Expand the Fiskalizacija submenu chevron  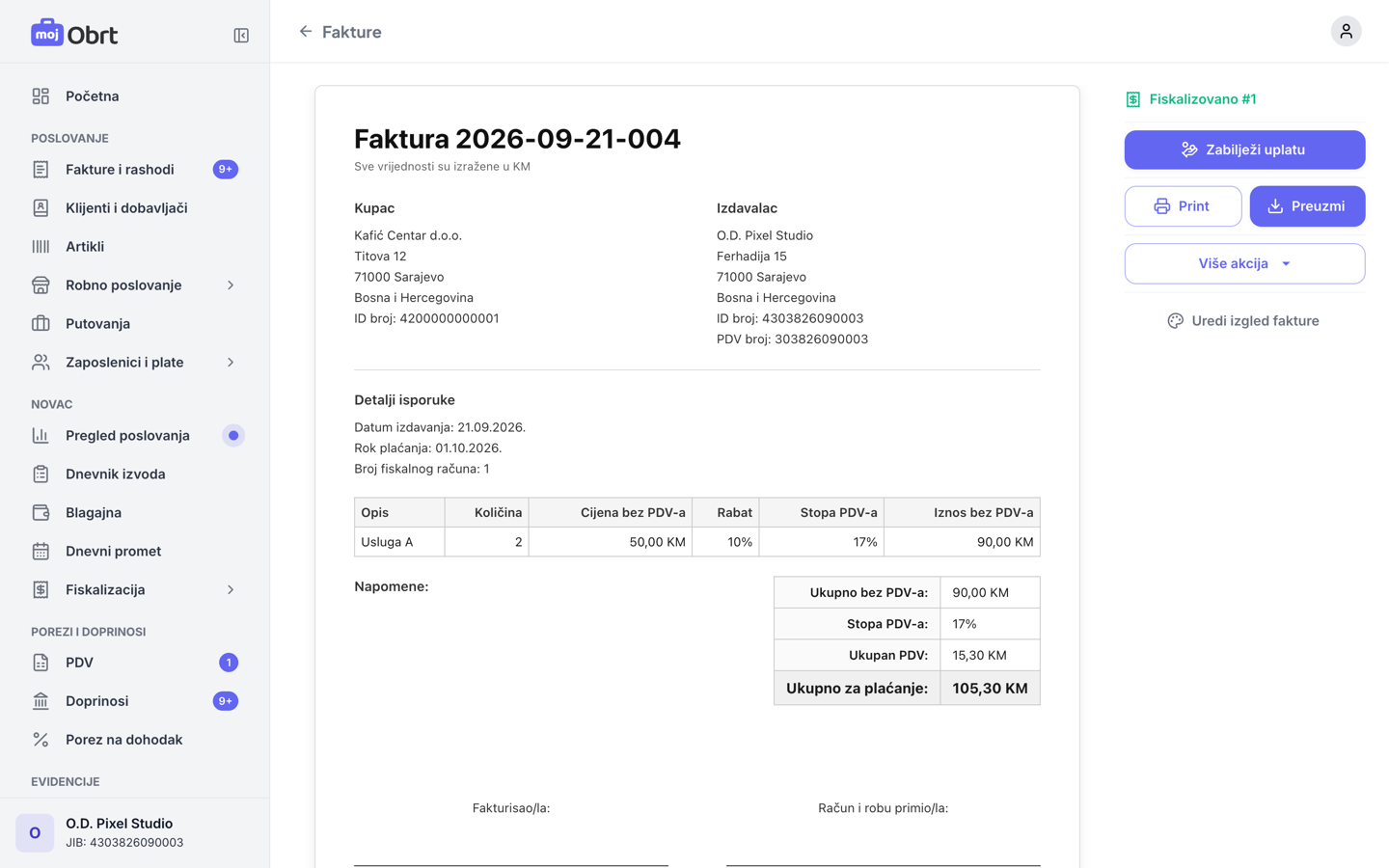(x=231, y=590)
